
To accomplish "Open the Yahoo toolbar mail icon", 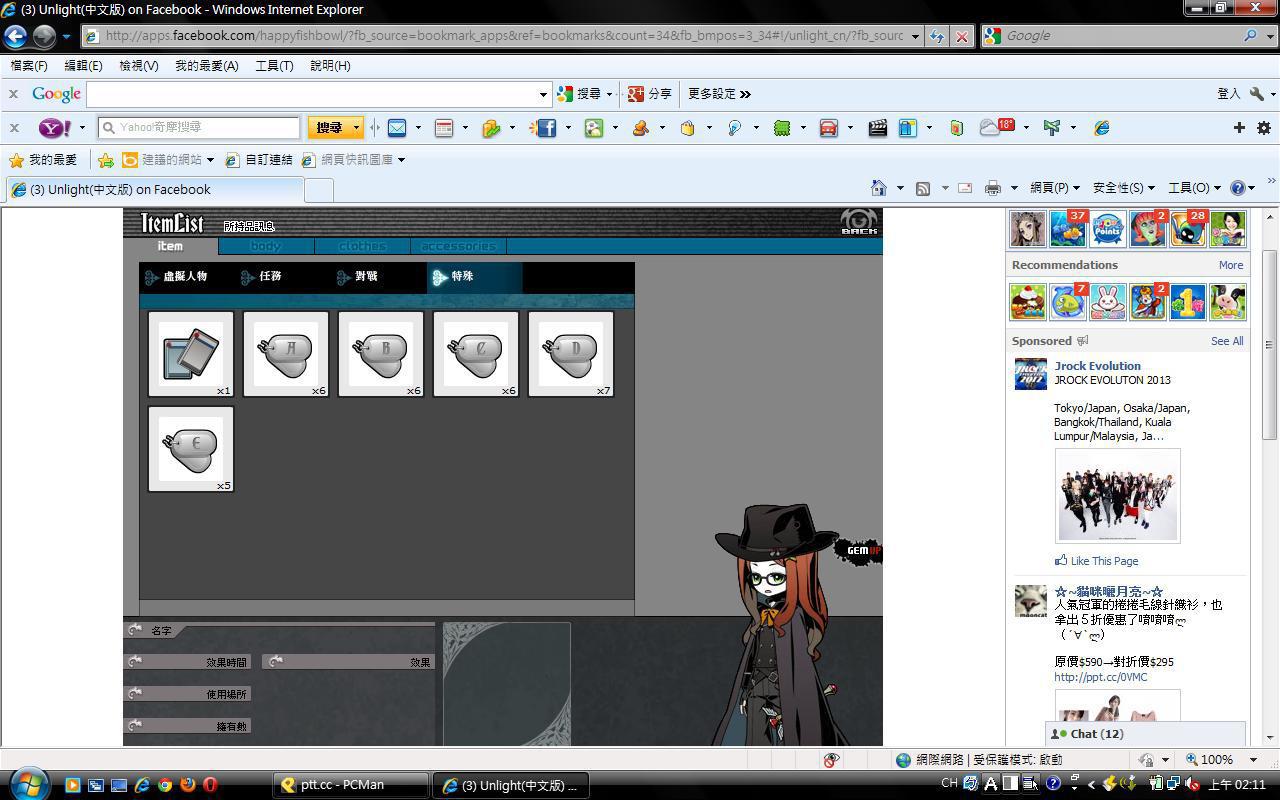I will [x=397, y=128].
